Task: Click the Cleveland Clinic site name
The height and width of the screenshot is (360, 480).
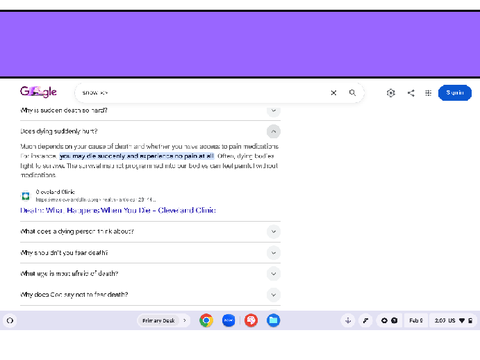Action: coord(55,192)
